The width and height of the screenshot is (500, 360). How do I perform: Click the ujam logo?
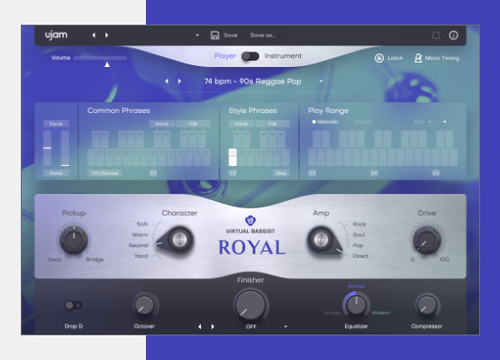[x=56, y=35]
